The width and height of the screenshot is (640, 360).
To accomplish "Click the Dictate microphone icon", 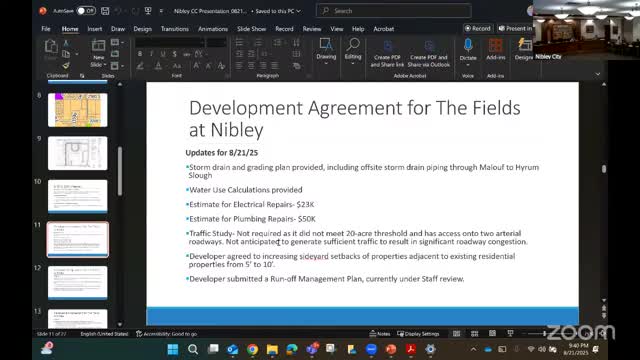I will point(468,45).
